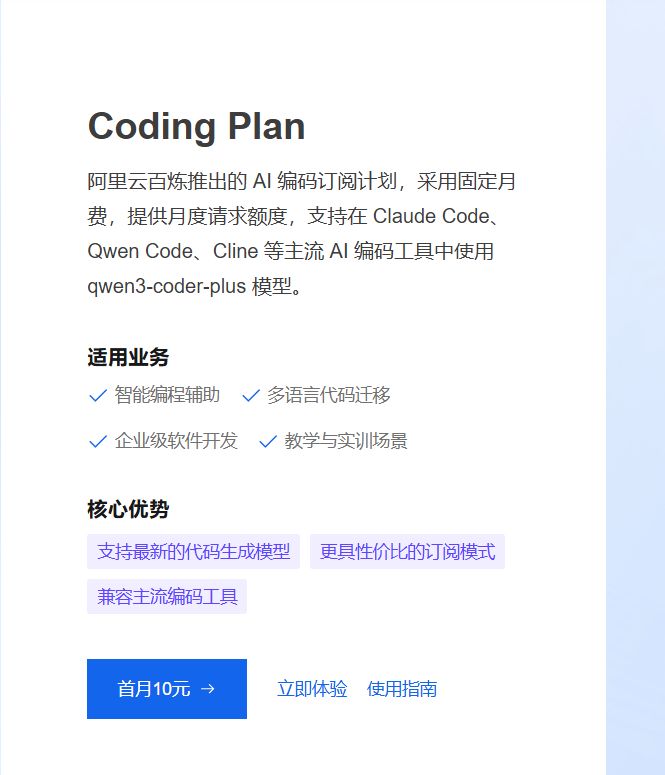Select the 企业级软件开发 text label
Viewport: 665px width, 775px height.
(x=176, y=441)
